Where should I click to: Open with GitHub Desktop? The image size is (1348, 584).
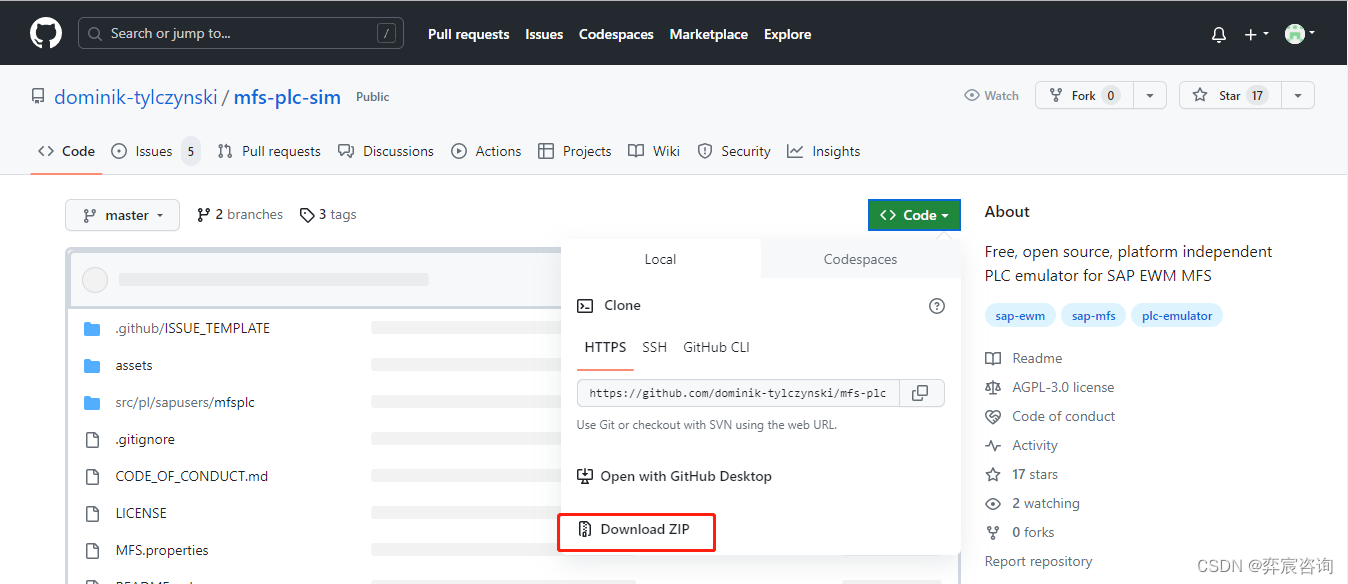click(674, 477)
